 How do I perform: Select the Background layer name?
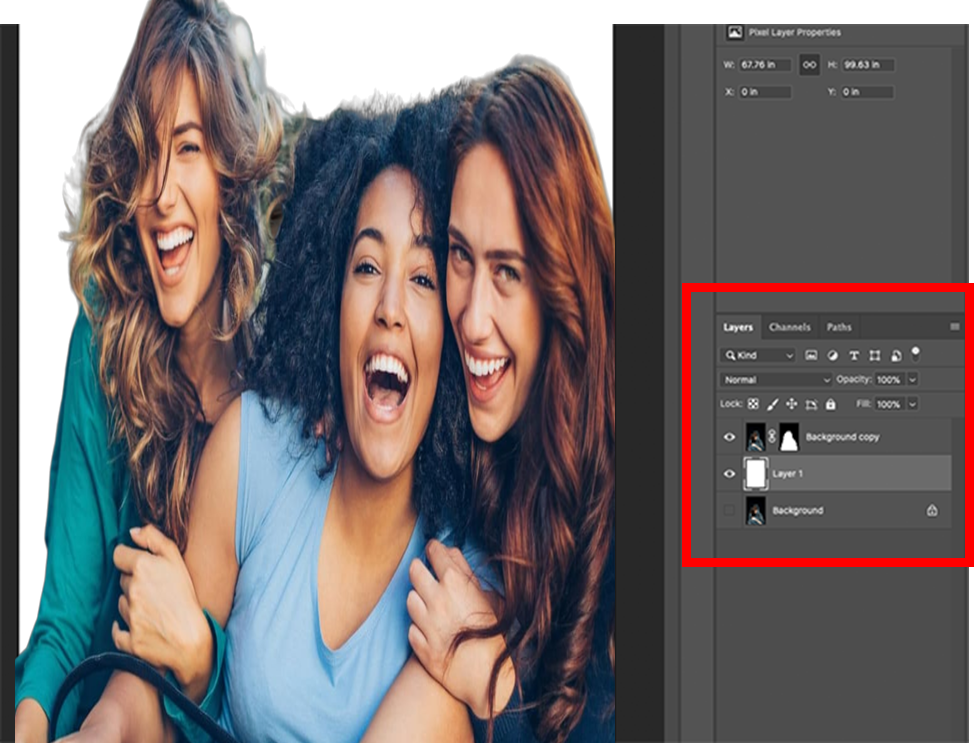[798, 510]
